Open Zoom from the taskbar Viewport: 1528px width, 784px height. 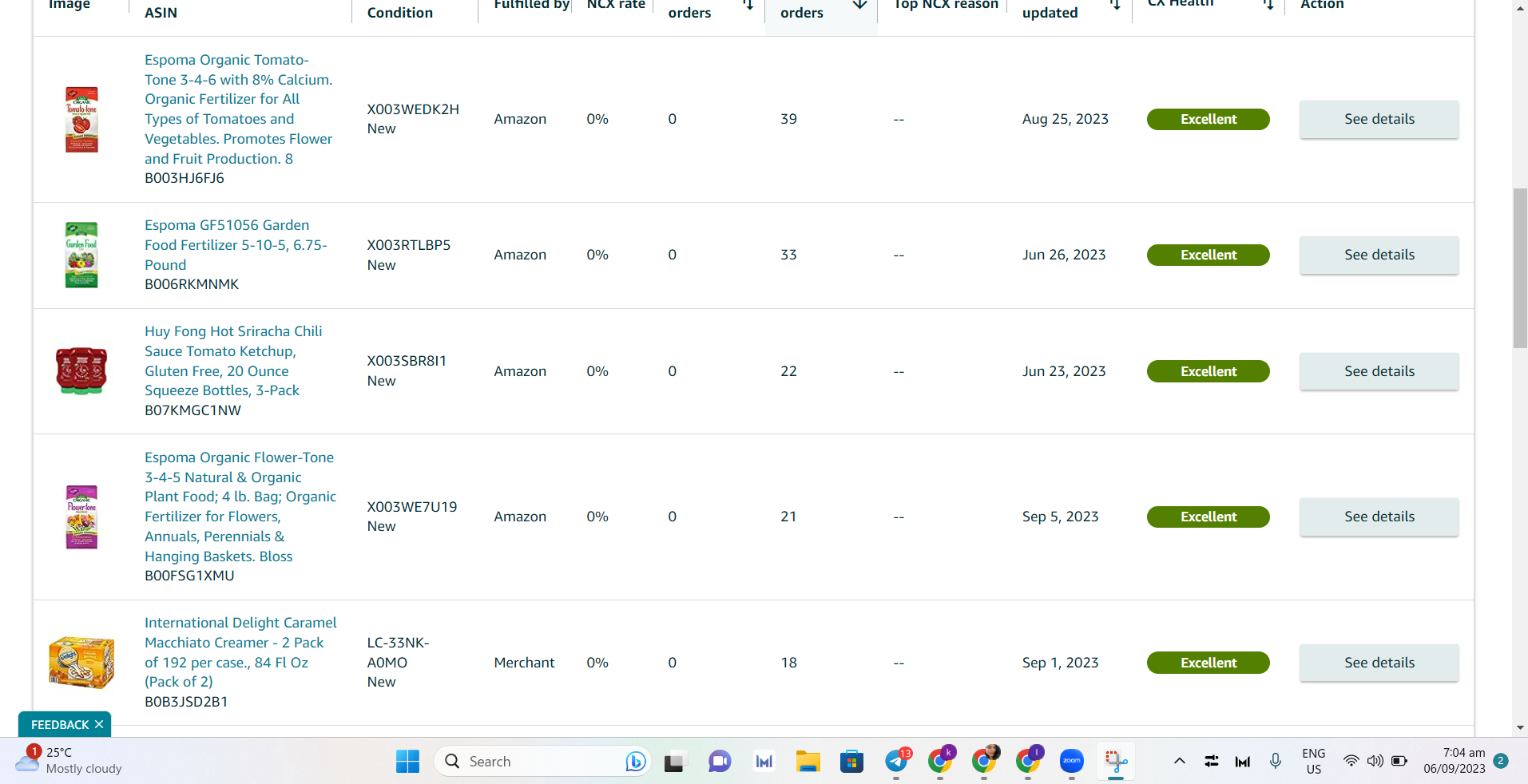[1072, 762]
